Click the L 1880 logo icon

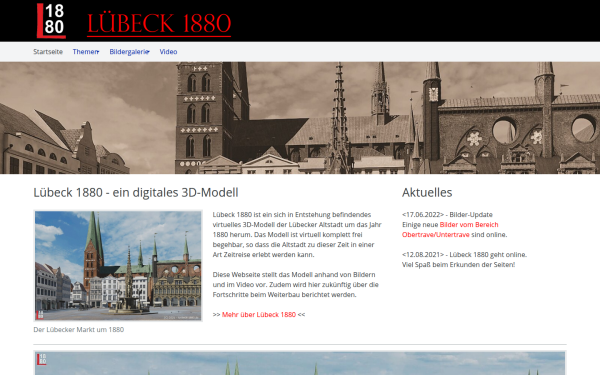tap(51, 21)
